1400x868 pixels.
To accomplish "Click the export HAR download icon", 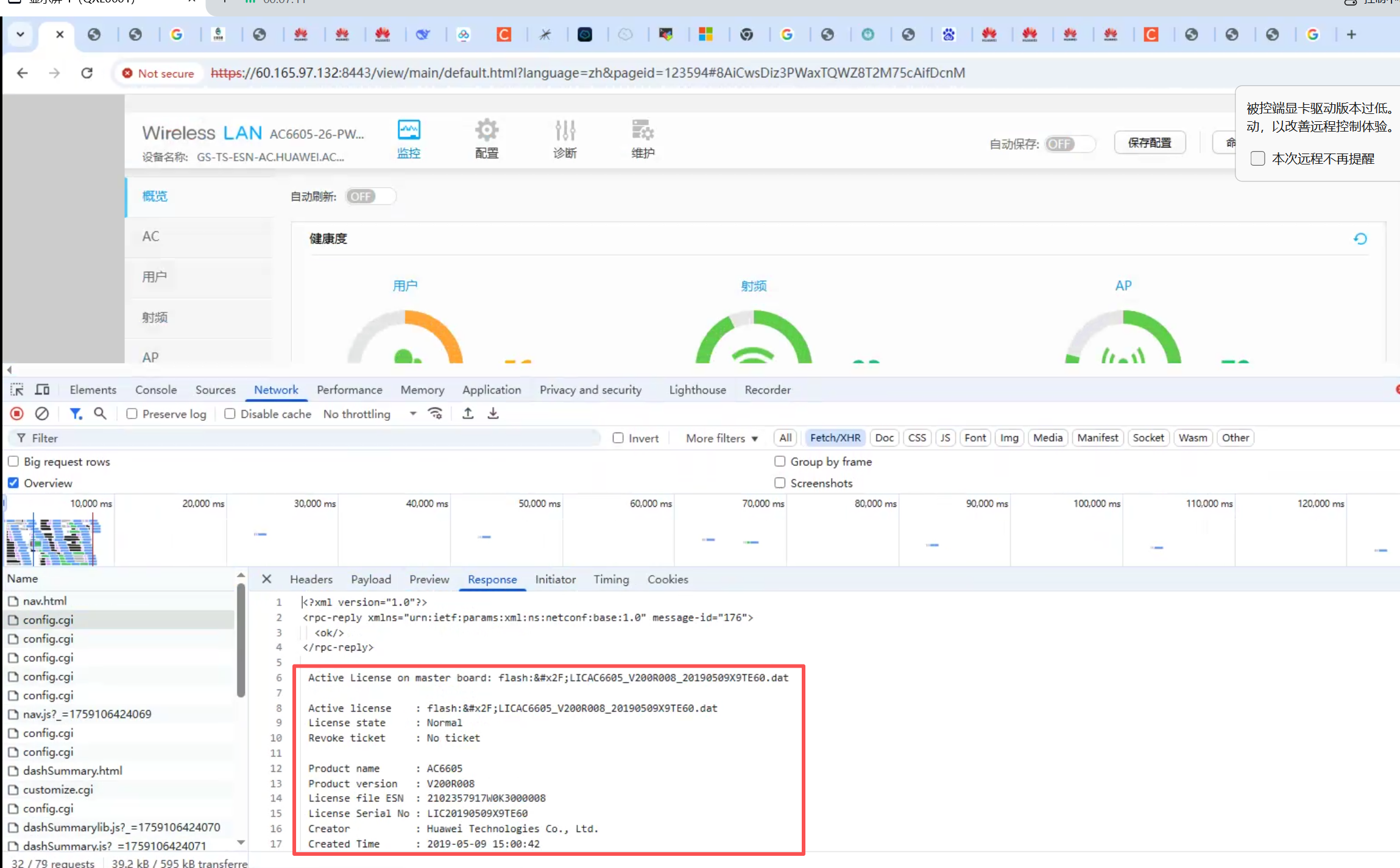I will pos(493,414).
